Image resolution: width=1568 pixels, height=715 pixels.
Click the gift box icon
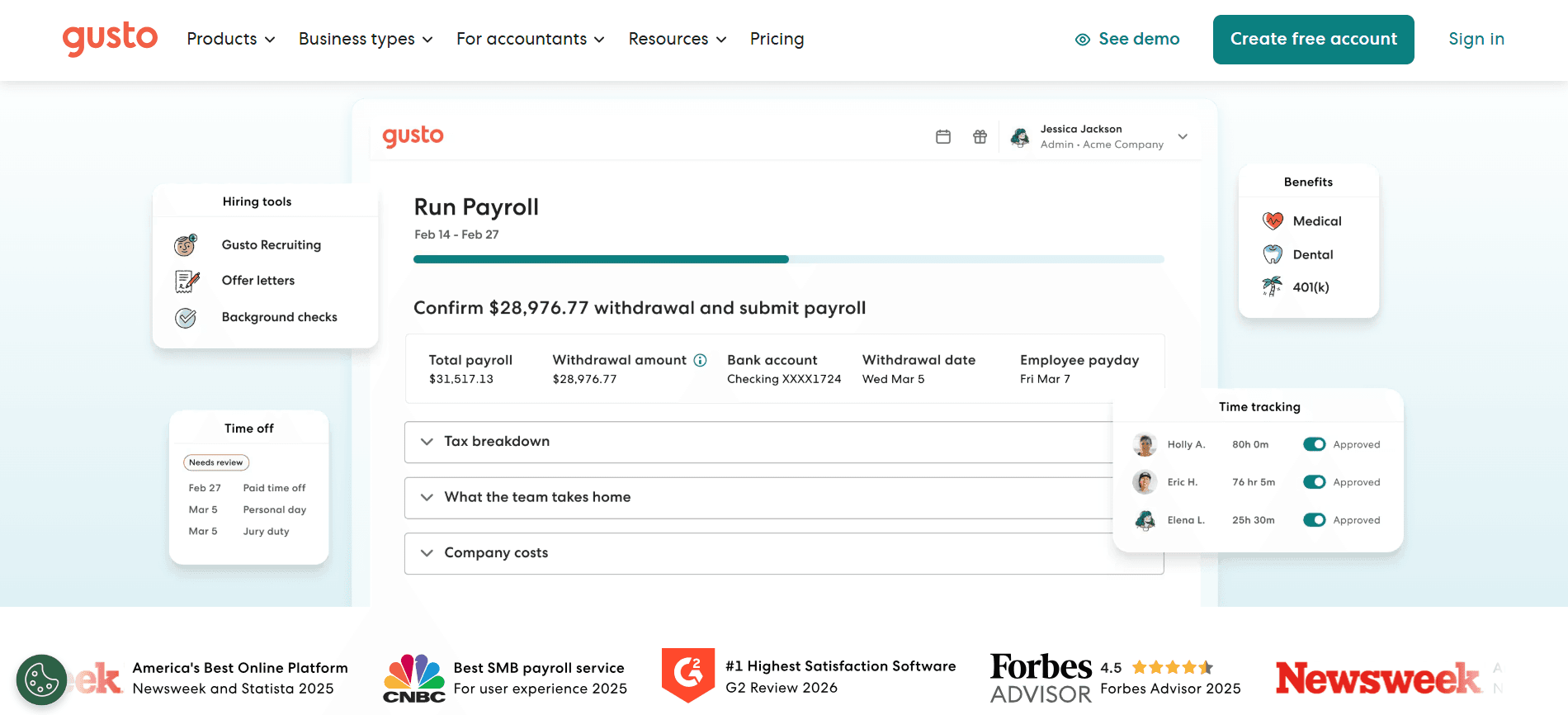(x=980, y=137)
